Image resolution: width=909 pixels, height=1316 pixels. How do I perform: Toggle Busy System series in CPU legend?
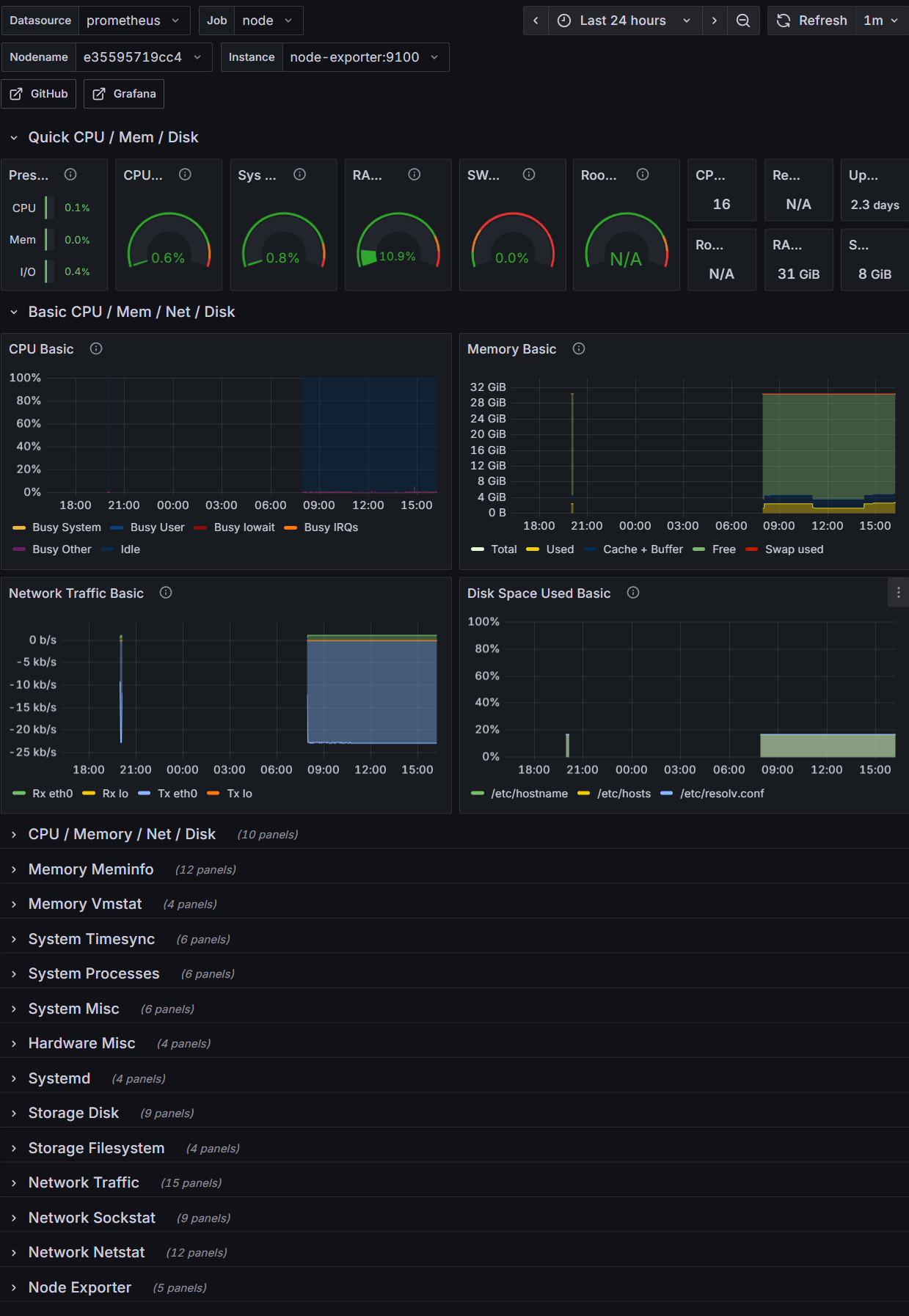pos(66,527)
